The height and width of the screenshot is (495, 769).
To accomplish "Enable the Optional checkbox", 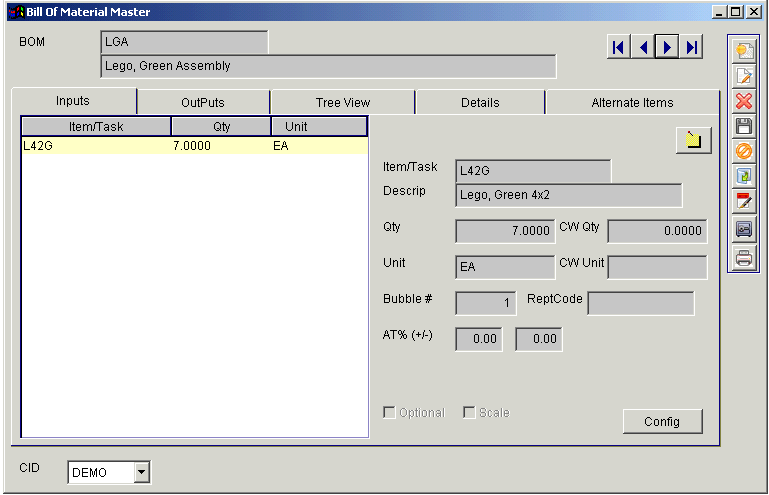I will tap(390, 413).
